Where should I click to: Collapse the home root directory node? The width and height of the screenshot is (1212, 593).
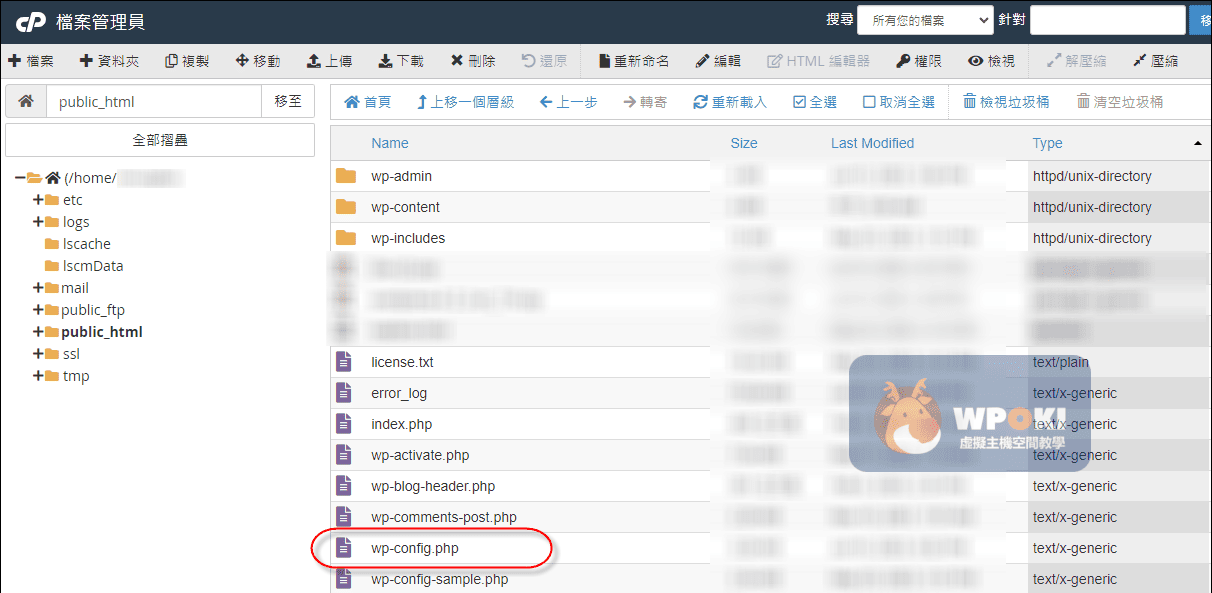(20, 178)
